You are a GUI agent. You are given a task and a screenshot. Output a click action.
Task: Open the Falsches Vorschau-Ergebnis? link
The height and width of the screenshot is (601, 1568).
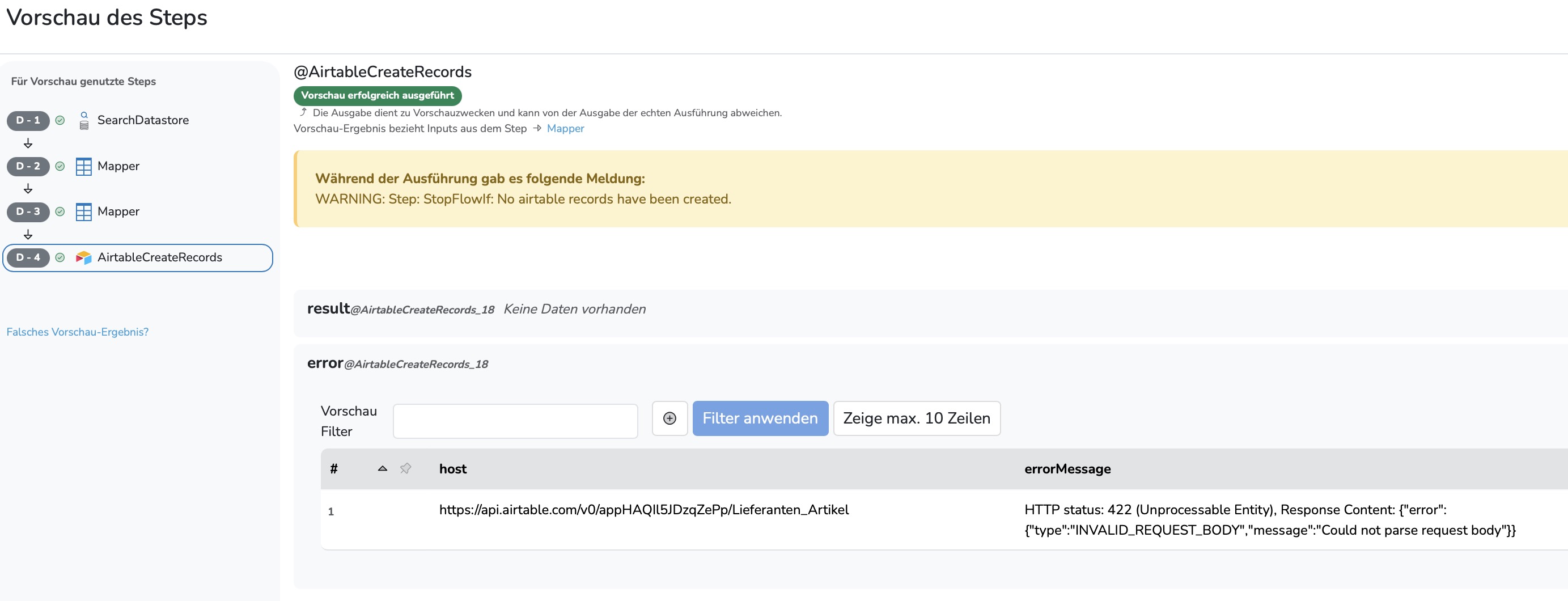77,332
